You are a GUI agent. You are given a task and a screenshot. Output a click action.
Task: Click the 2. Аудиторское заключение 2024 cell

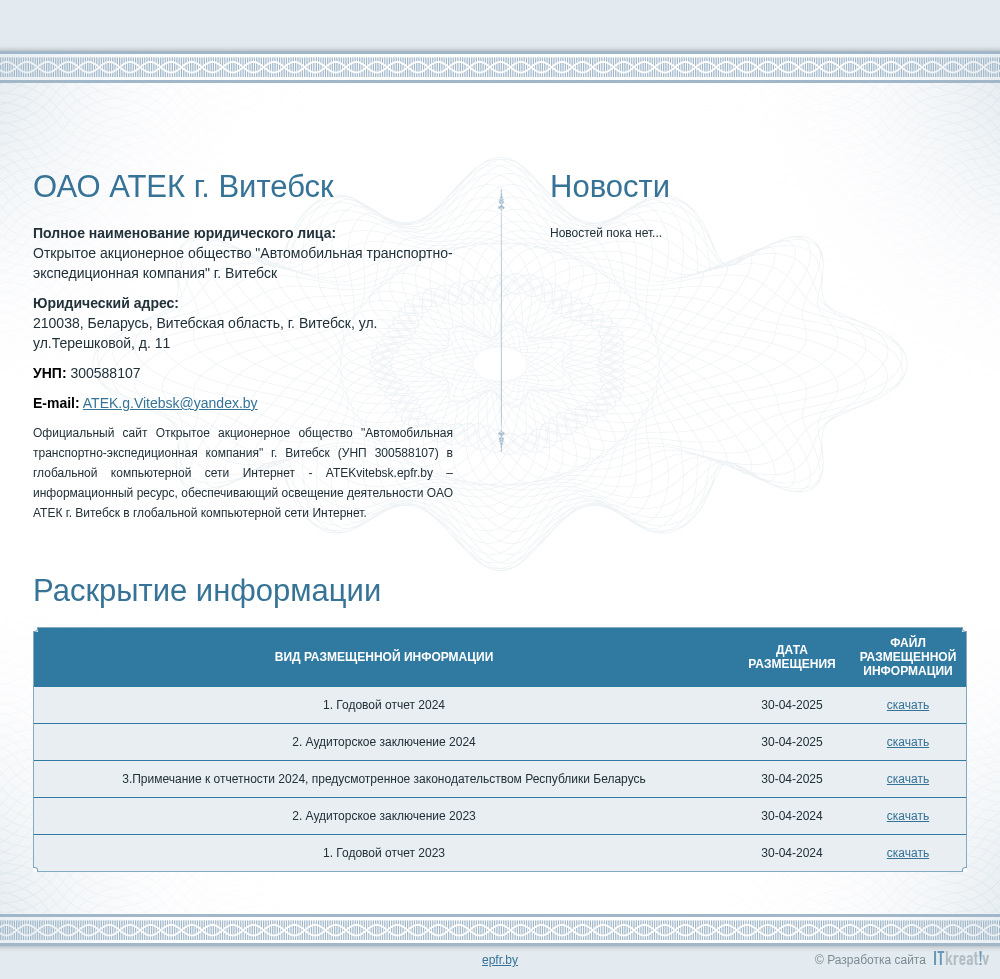(x=384, y=742)
